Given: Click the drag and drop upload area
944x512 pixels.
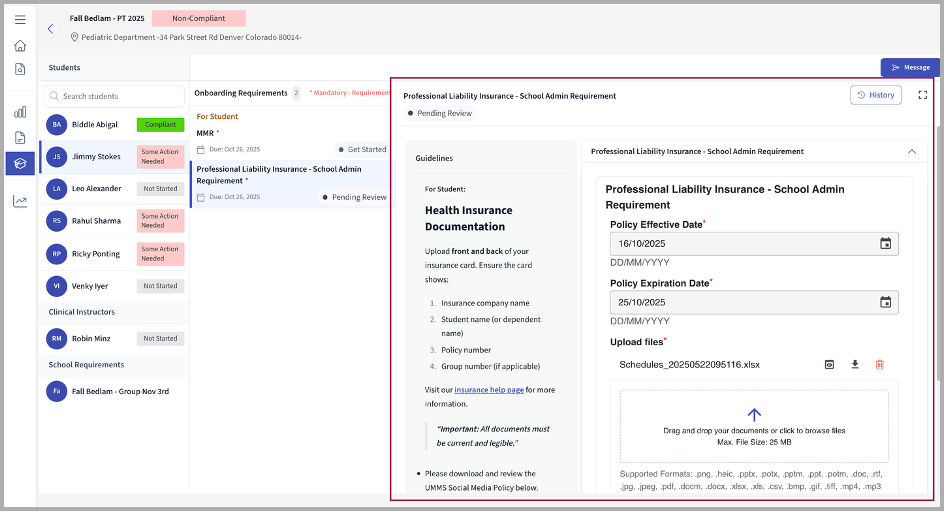Looking at the screenshot, I should pyautogui.click(x=754, y=425).
